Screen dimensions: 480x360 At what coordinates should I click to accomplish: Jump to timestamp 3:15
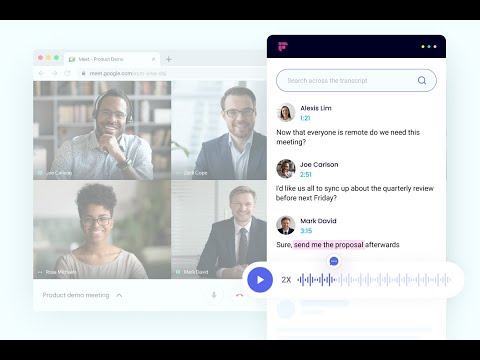pos(306,231)
